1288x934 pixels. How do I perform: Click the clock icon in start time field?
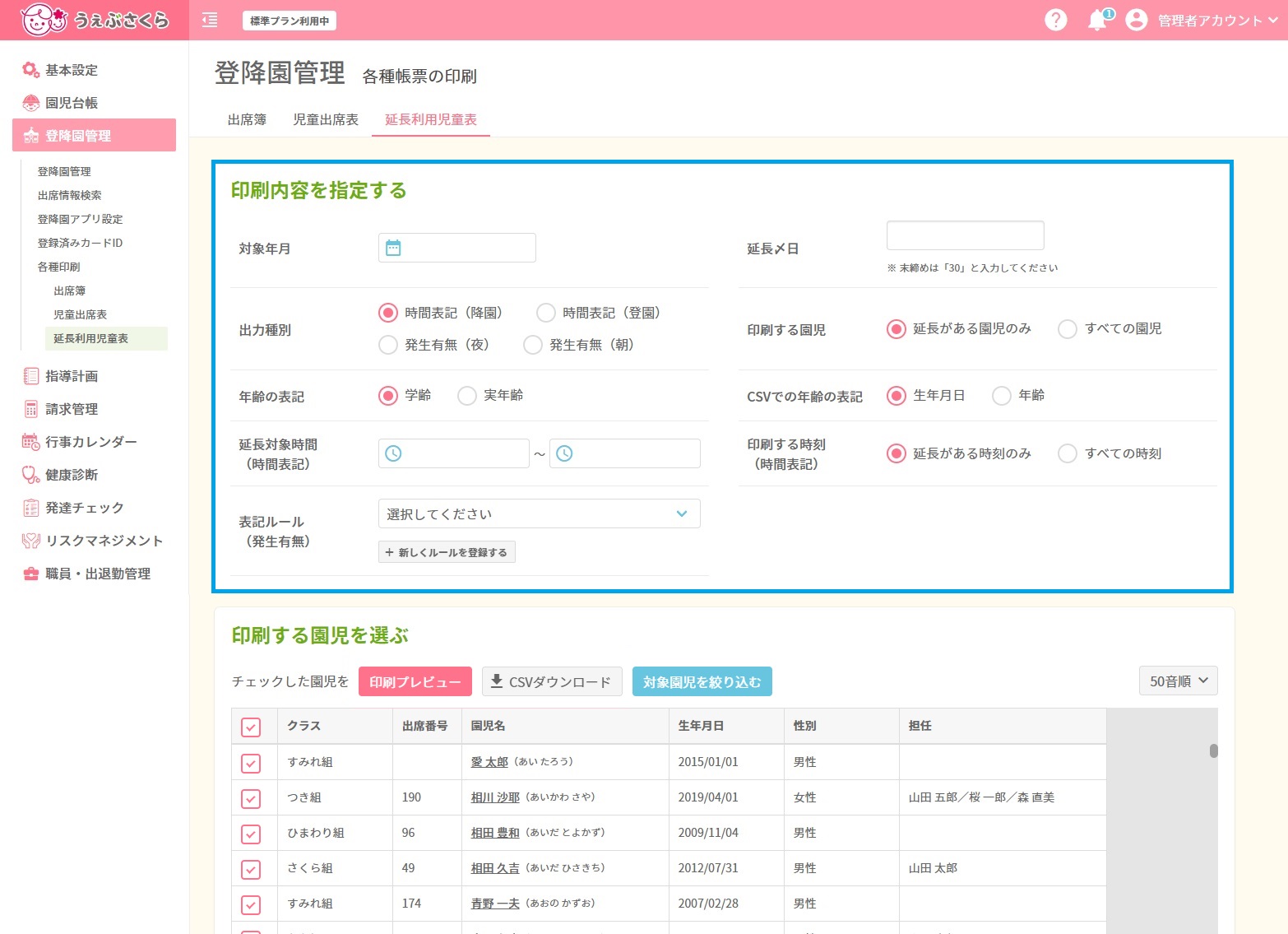pyautogui.click(x=394, y=453)
